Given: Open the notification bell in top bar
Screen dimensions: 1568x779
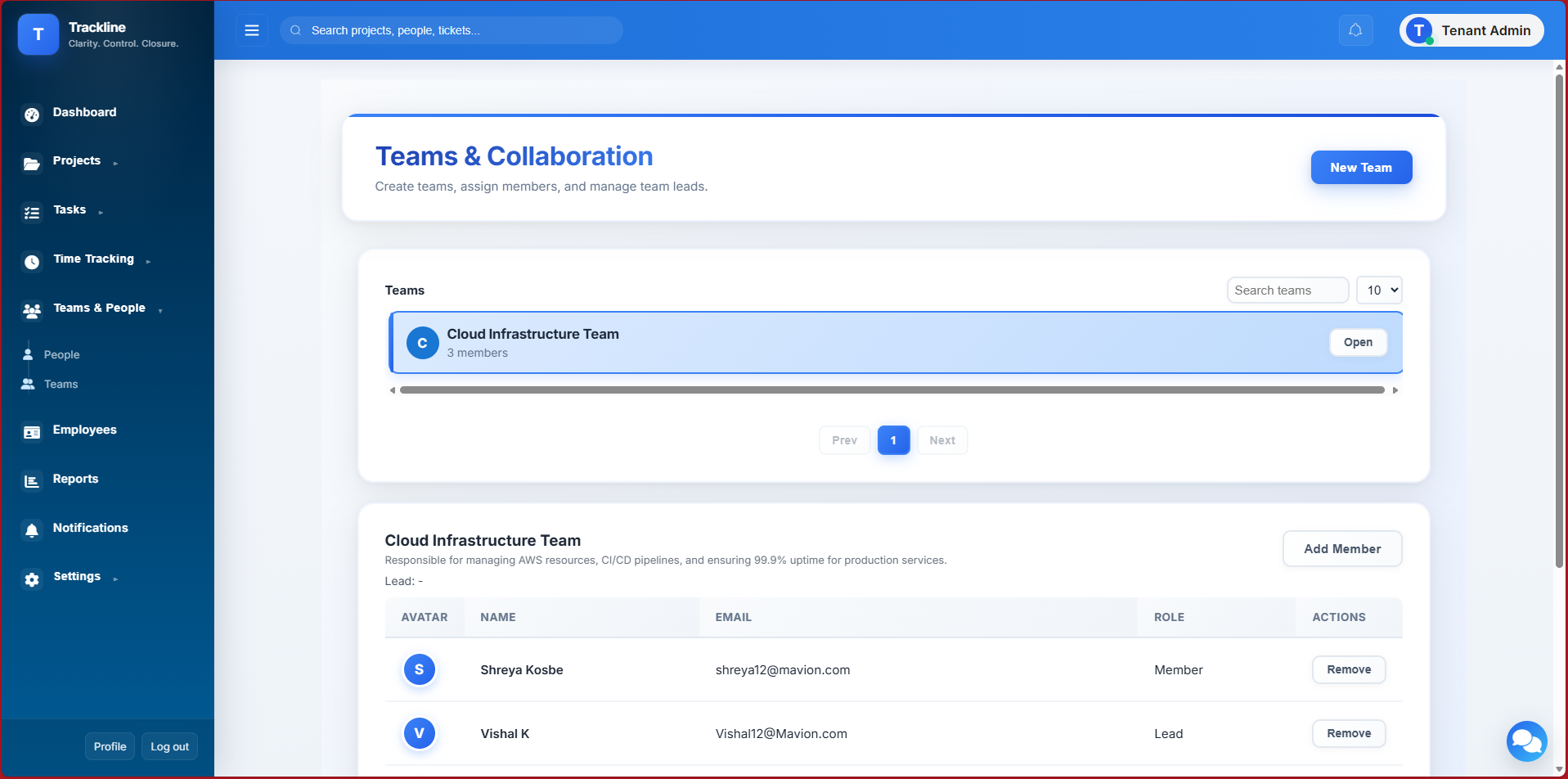Looking at the screenshot, I should [x=1355, y=30].
